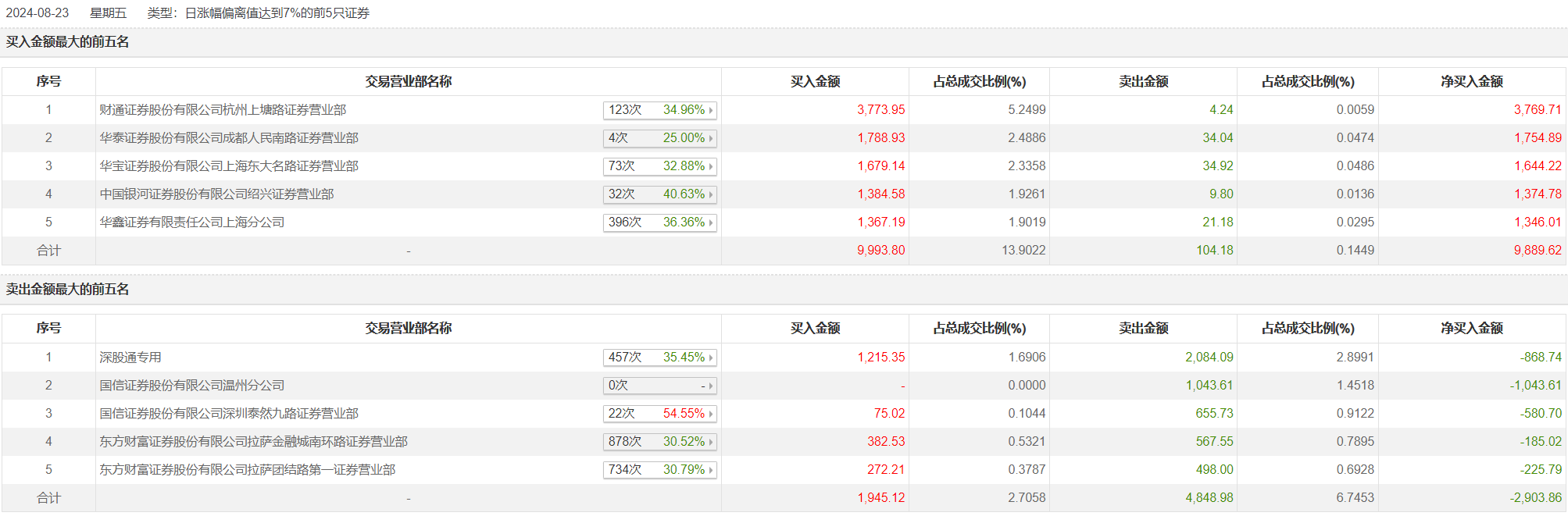This screenshot has height=516, width=1568.
Task: Expand the 734次 30.79% stats arrow
Action: pos(710,471)
